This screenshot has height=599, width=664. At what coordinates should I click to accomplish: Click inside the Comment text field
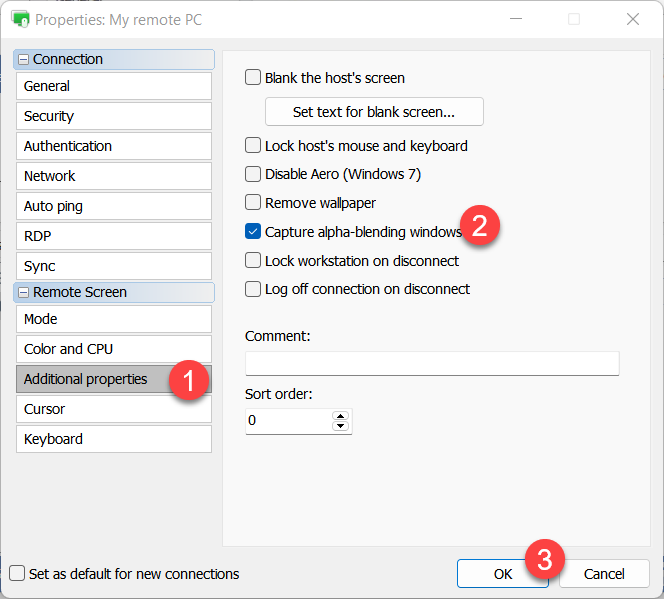432,363
